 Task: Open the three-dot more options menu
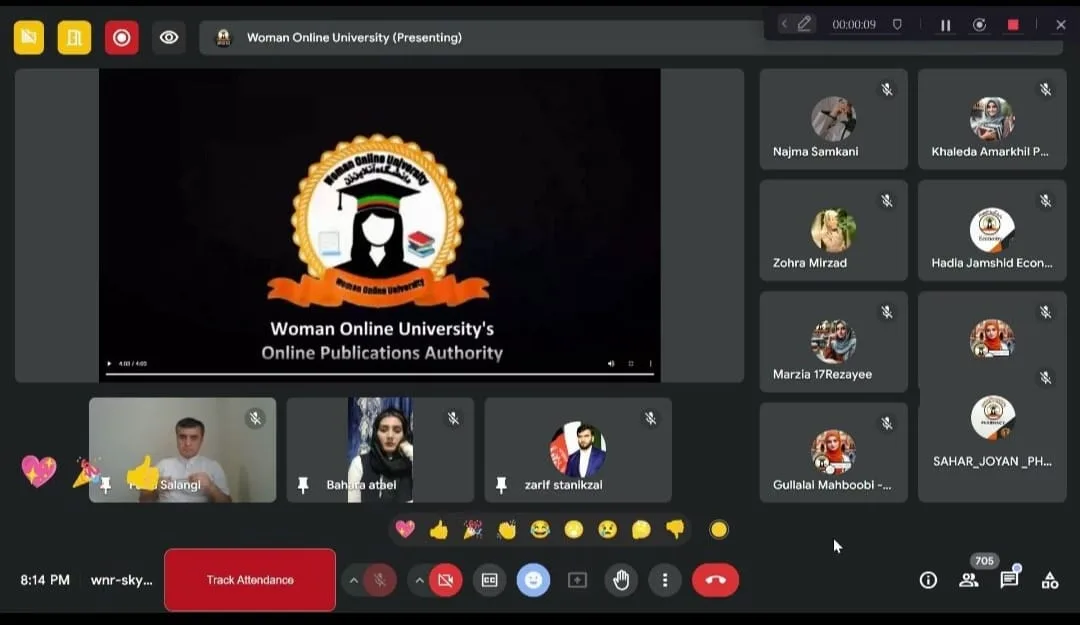(665, 580)
